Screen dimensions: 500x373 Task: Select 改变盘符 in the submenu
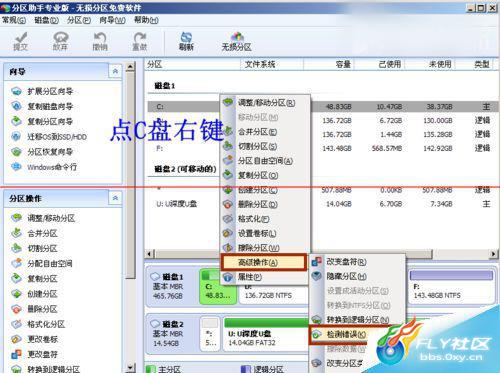[x=346, y=262]
